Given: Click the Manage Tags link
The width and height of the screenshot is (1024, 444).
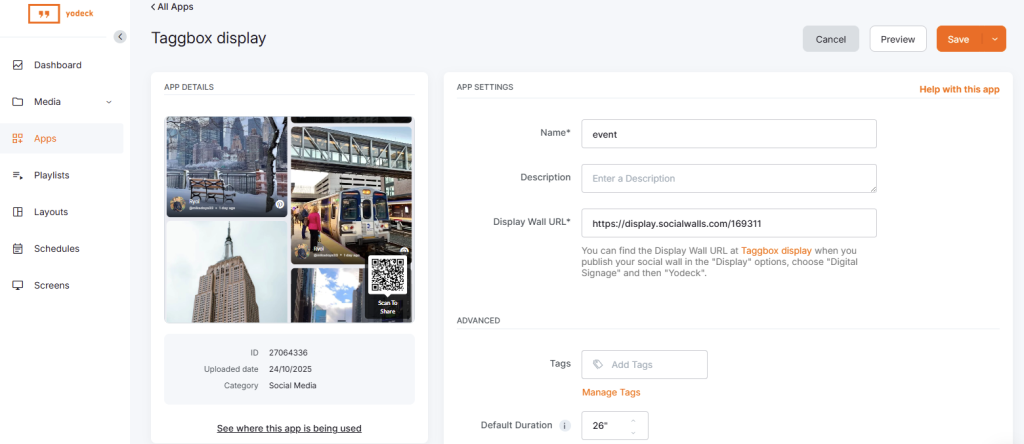Looking at the screenshot, I should [x=611, y=392].
